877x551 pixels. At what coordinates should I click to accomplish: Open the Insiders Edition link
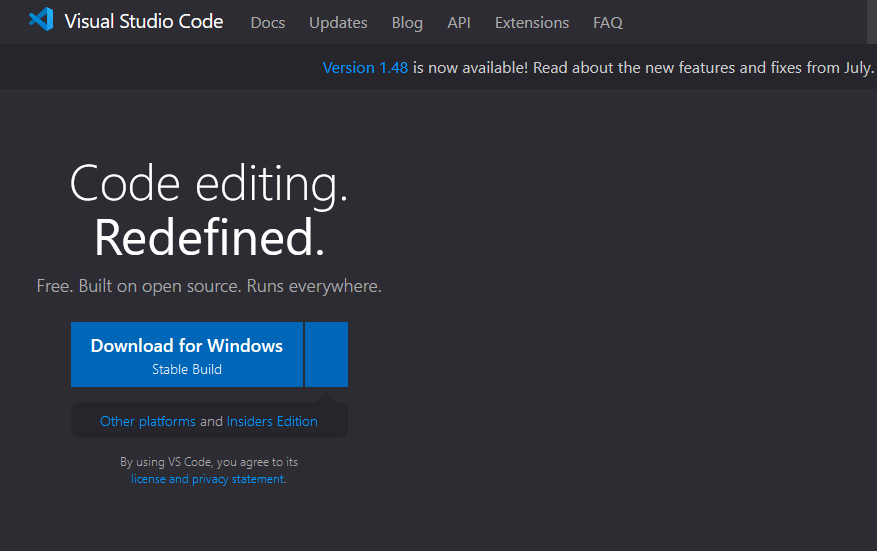(272, 421)
